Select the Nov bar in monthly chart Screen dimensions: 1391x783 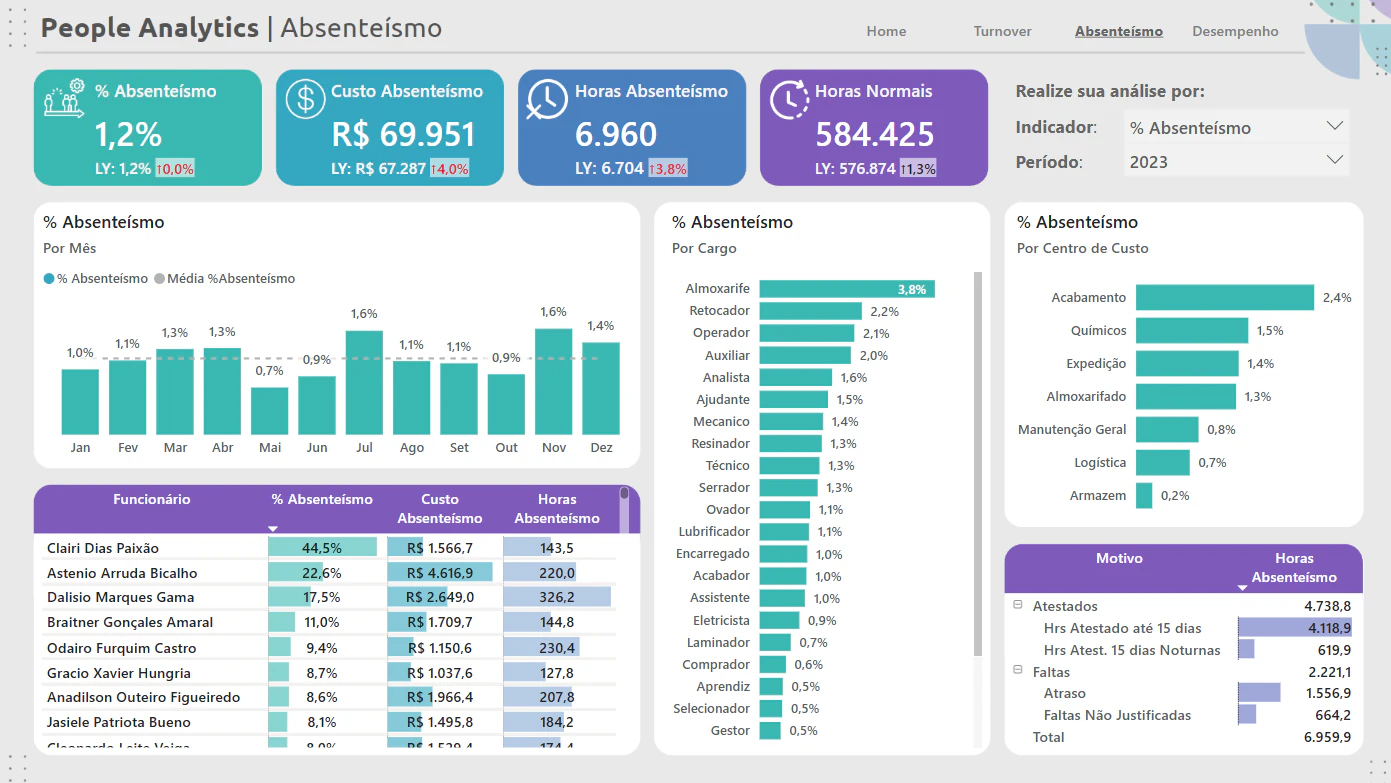tap(553, 382)
